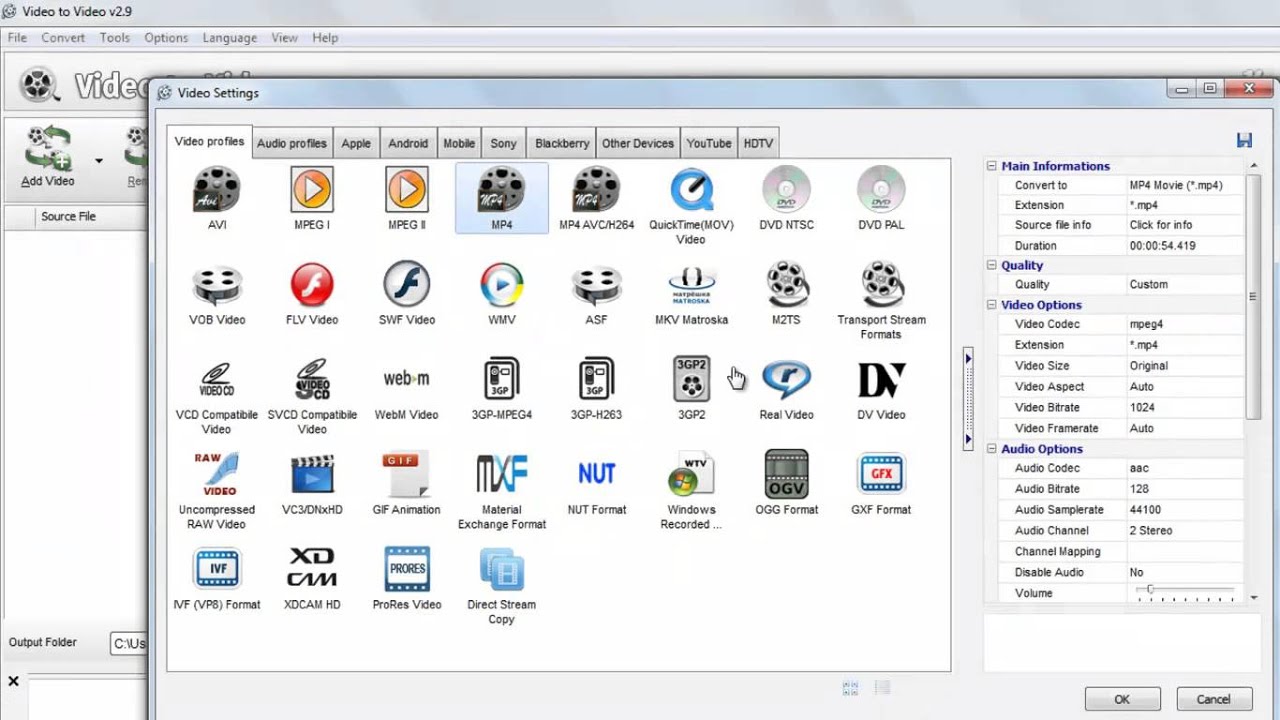The width and height of the screenshot is (1280, 720).
Task: Pick the 3GP-H263 profile
Action: [x=597, y=388]
